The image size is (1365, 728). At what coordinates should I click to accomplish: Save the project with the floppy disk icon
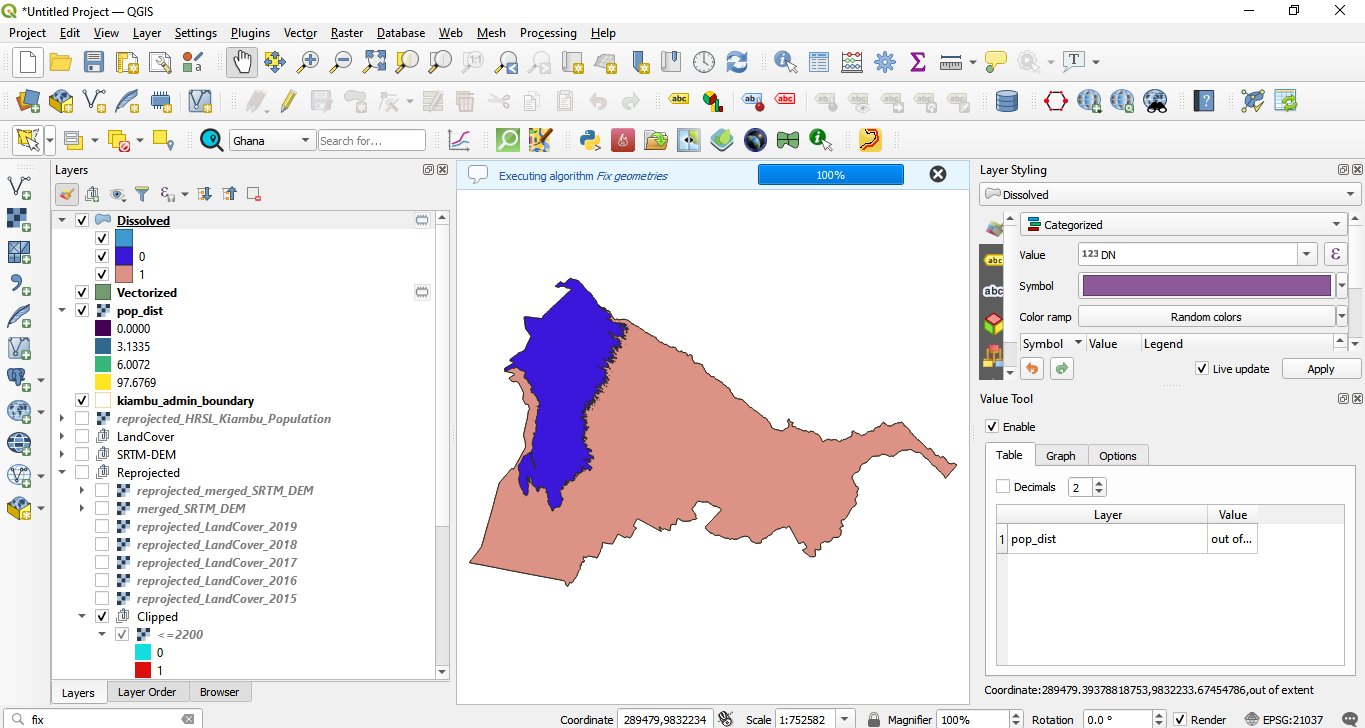(93, 62)
